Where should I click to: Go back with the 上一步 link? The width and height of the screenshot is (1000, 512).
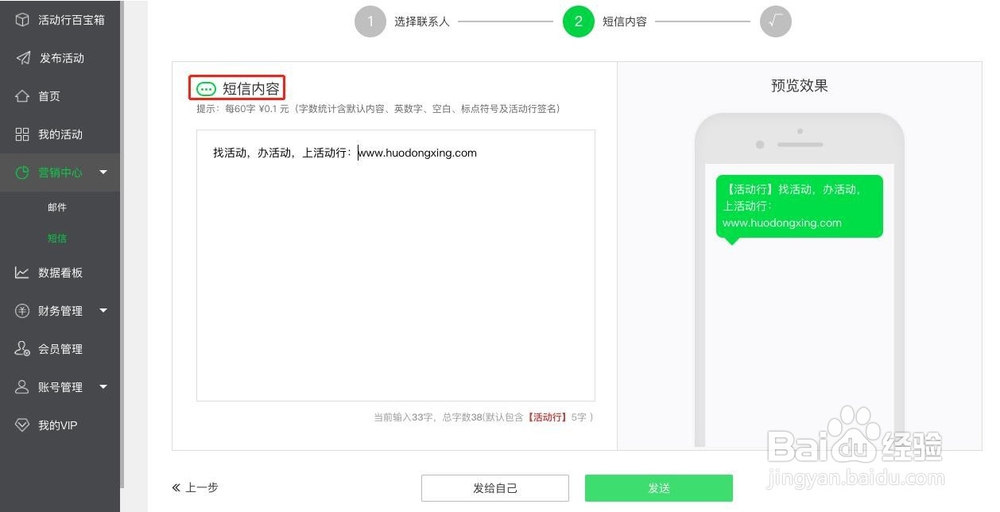[x=195, y=488]
